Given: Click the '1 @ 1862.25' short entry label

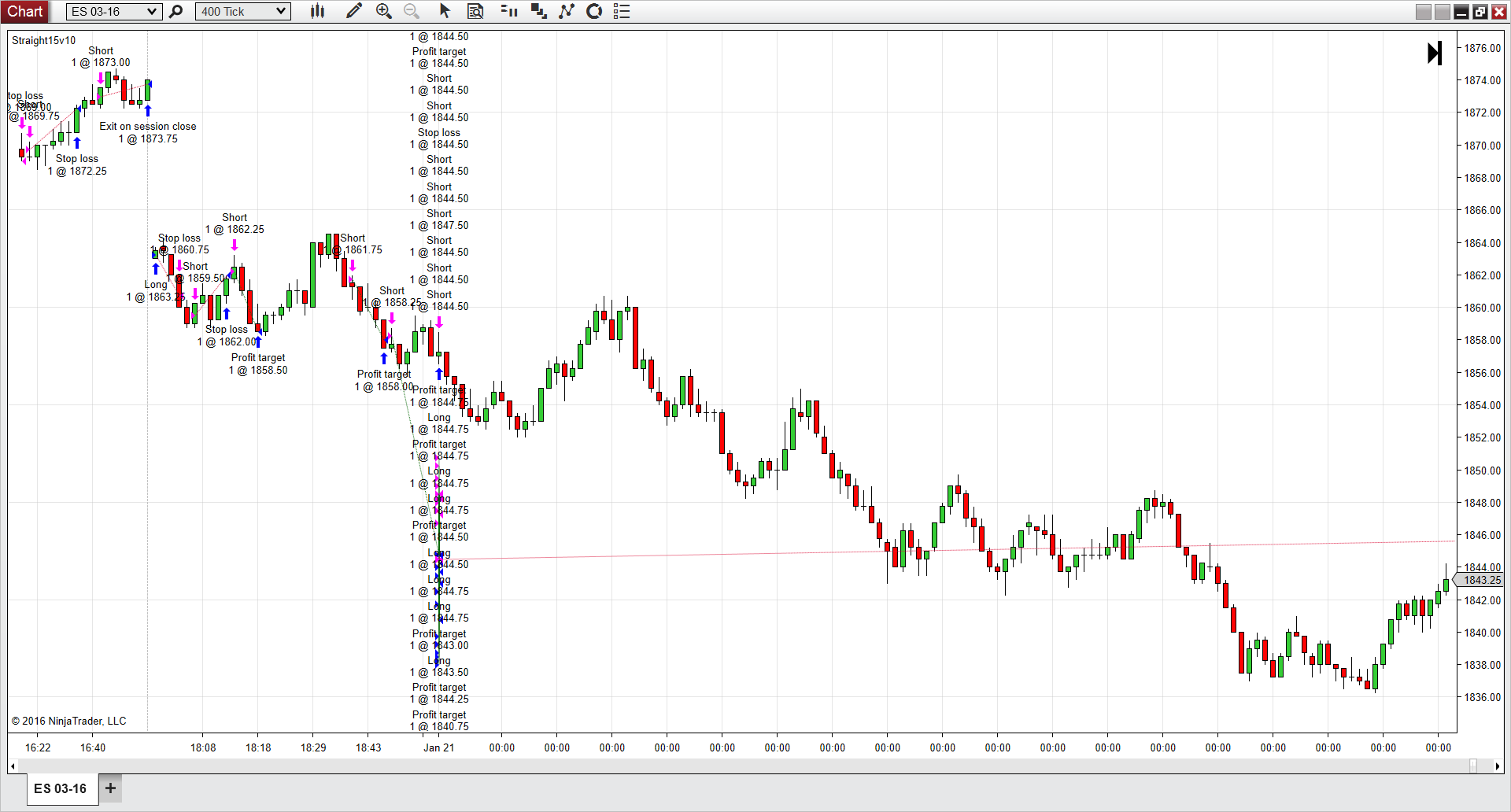Looking at the screenshot, I should [235, 229].
